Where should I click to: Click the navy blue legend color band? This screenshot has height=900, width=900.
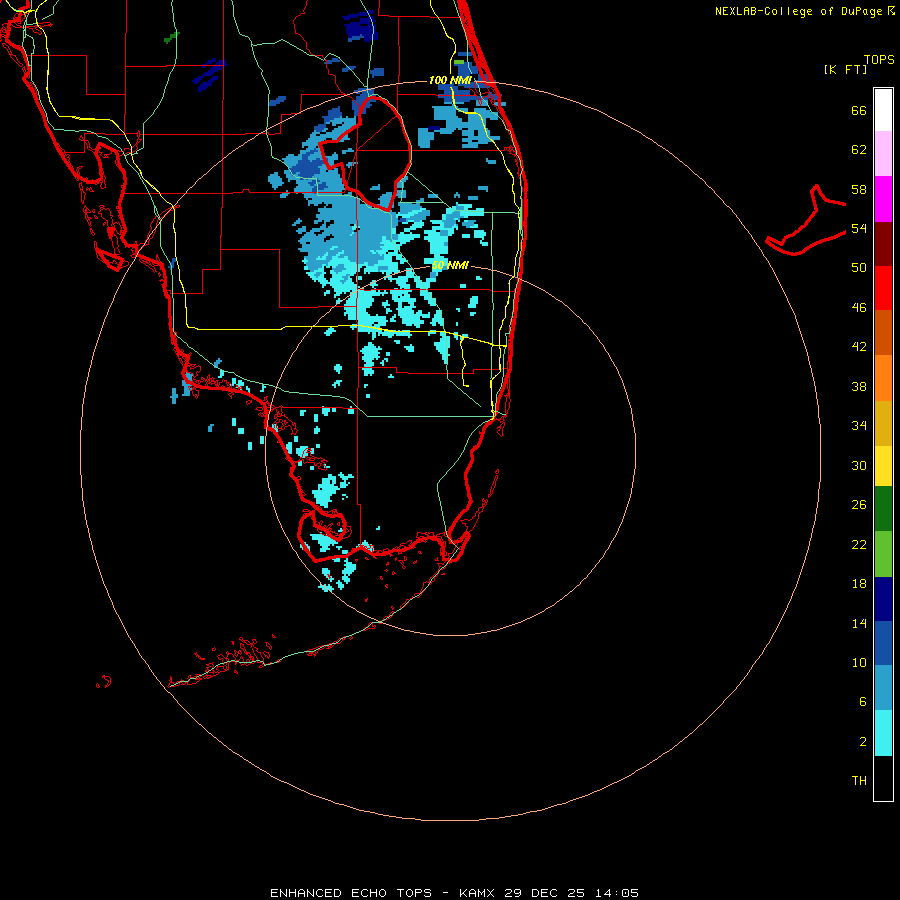(883, 599)
